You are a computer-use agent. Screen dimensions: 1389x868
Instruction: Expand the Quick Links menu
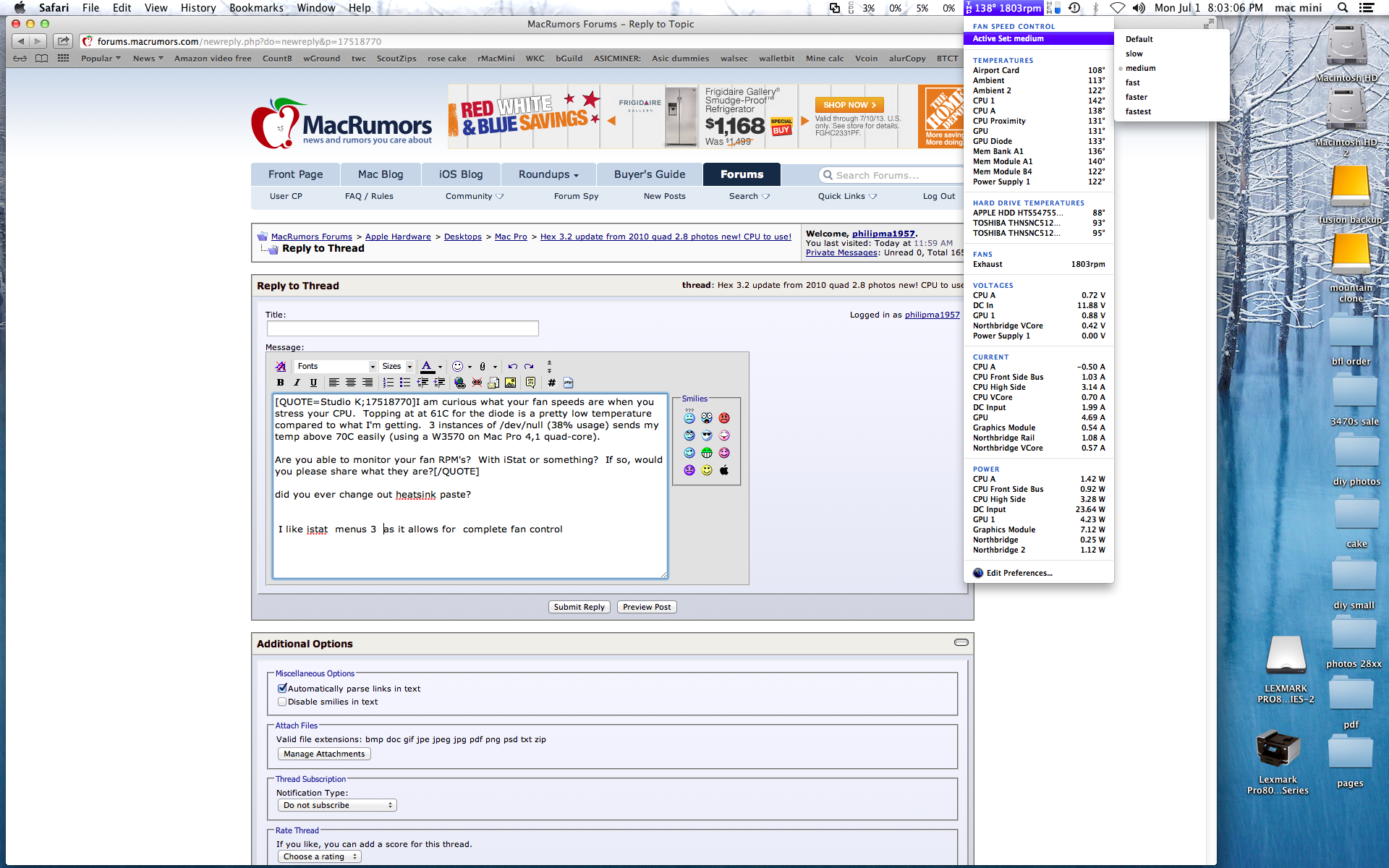(847, 196)
